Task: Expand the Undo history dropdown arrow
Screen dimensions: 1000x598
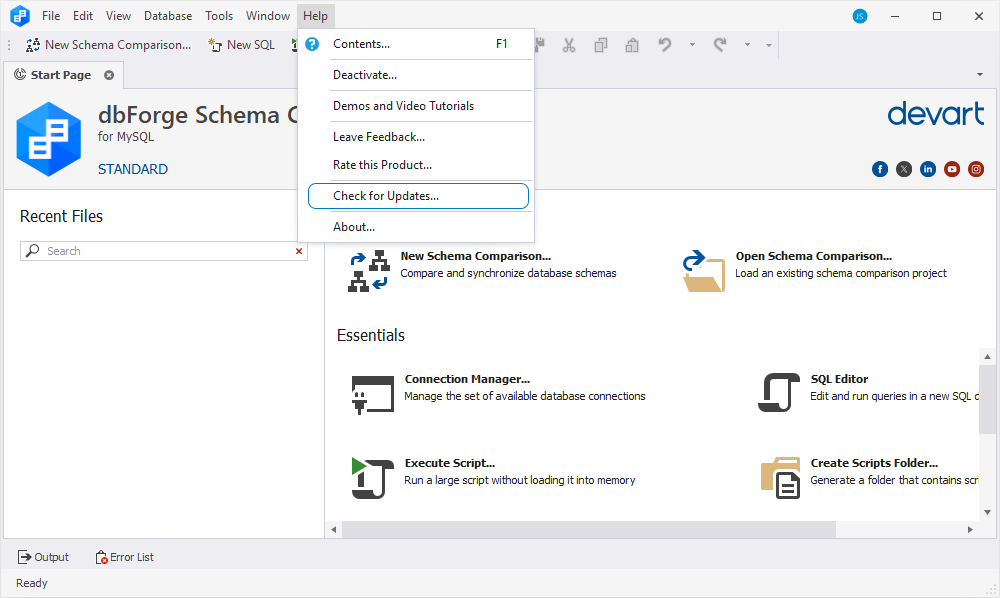Action: pos(692,45)
